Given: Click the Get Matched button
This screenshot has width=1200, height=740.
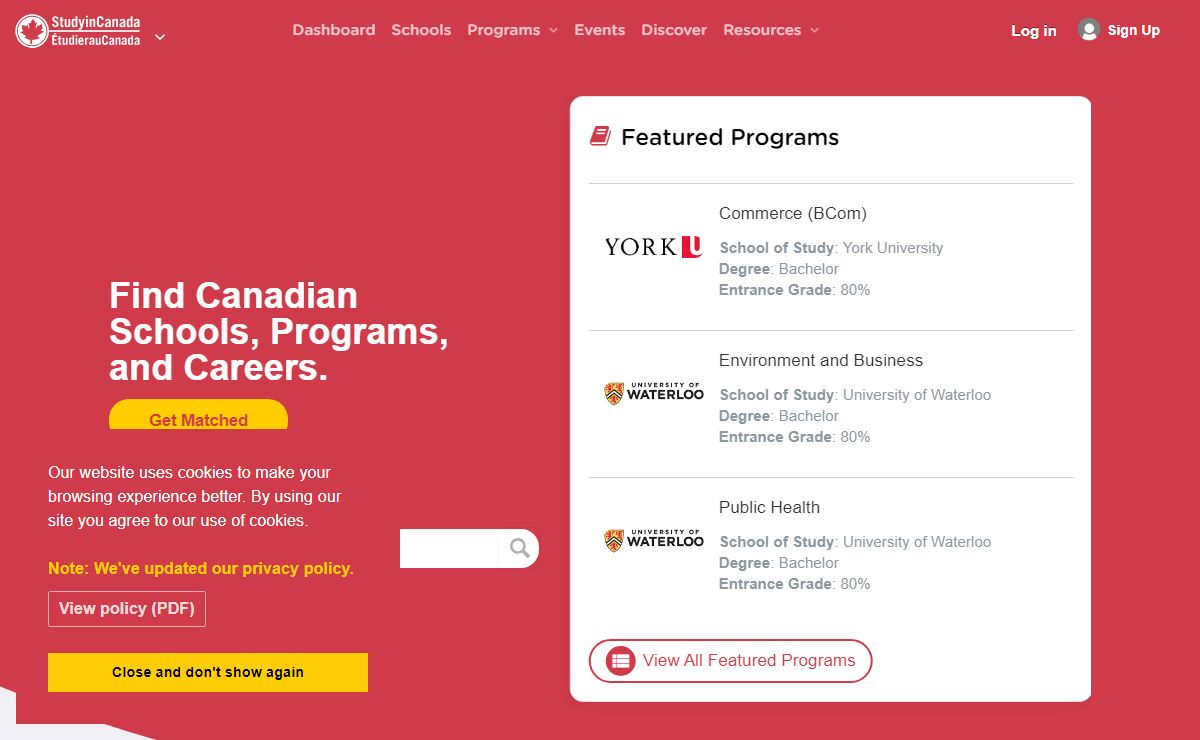Looking at the screenshot, I should point(198,417).
